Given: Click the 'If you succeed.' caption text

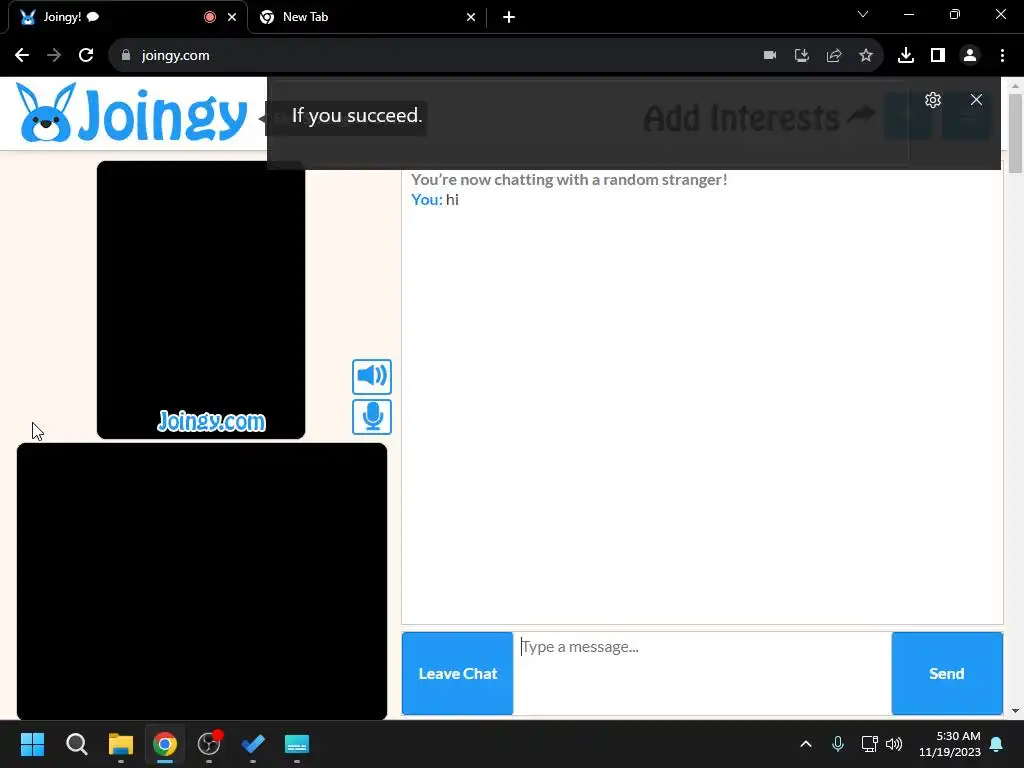Looking at the screenshot, I should coord(357,116).
